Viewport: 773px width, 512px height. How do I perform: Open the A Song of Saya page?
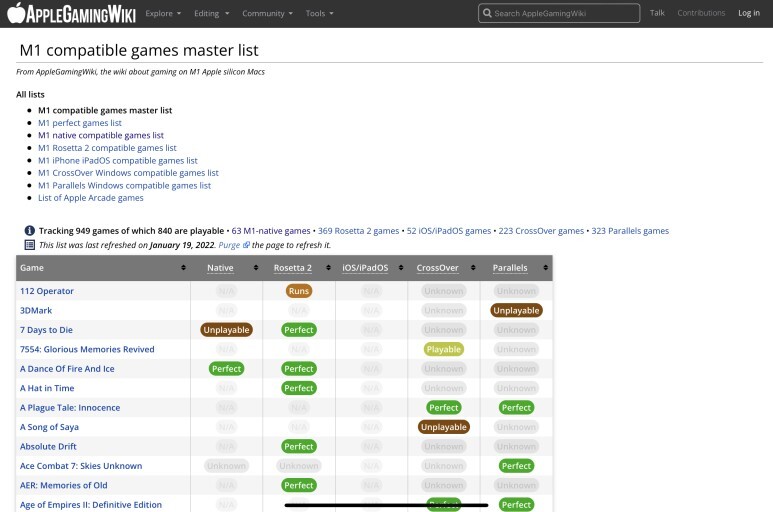click(49, 427)
